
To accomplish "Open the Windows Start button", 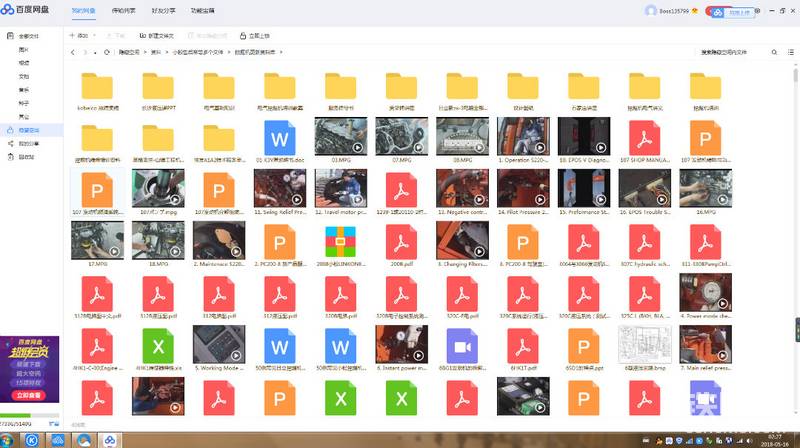I will click(7, 440).
